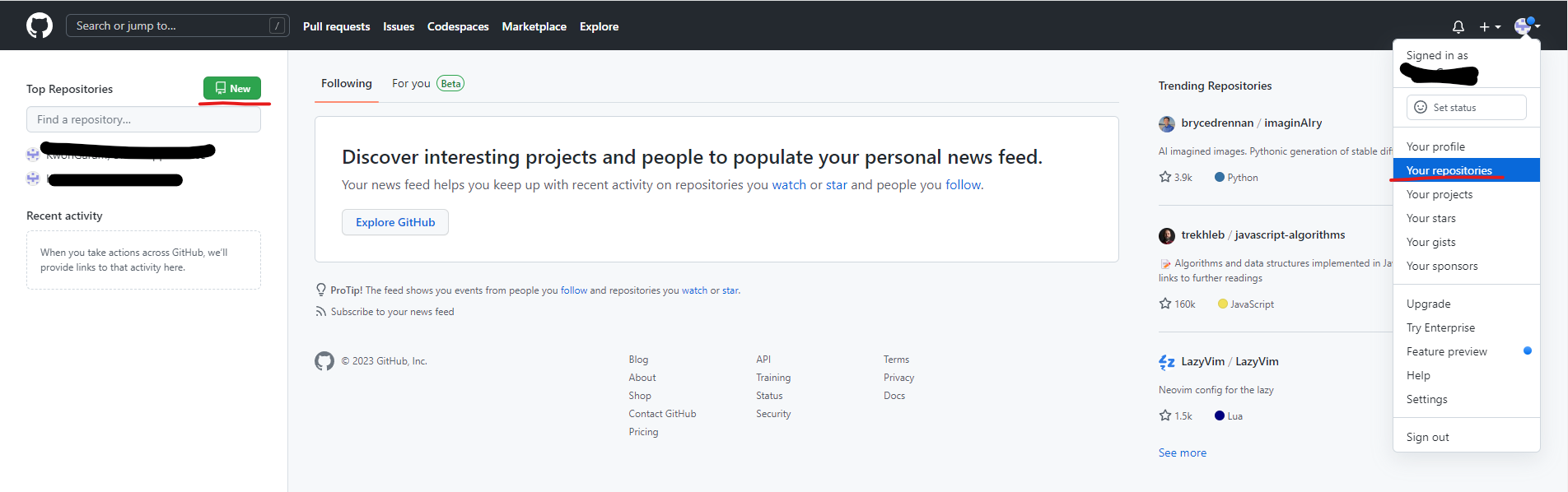The width and height of the screenshot is (1568, 492).
Task: Star javascript-algorithms repository (160k)
Action: 1177,304
